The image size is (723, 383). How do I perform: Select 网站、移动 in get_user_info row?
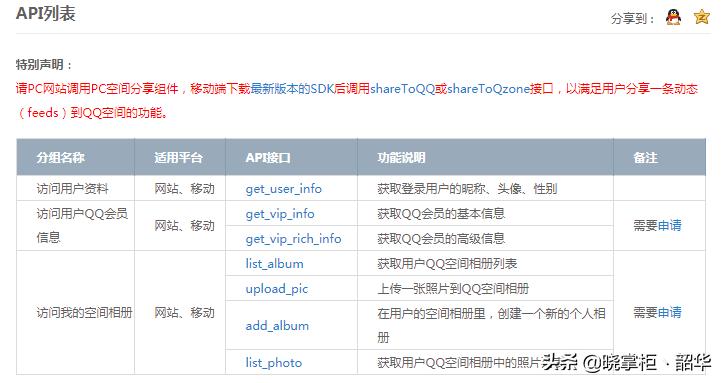[x=184, y=189]
